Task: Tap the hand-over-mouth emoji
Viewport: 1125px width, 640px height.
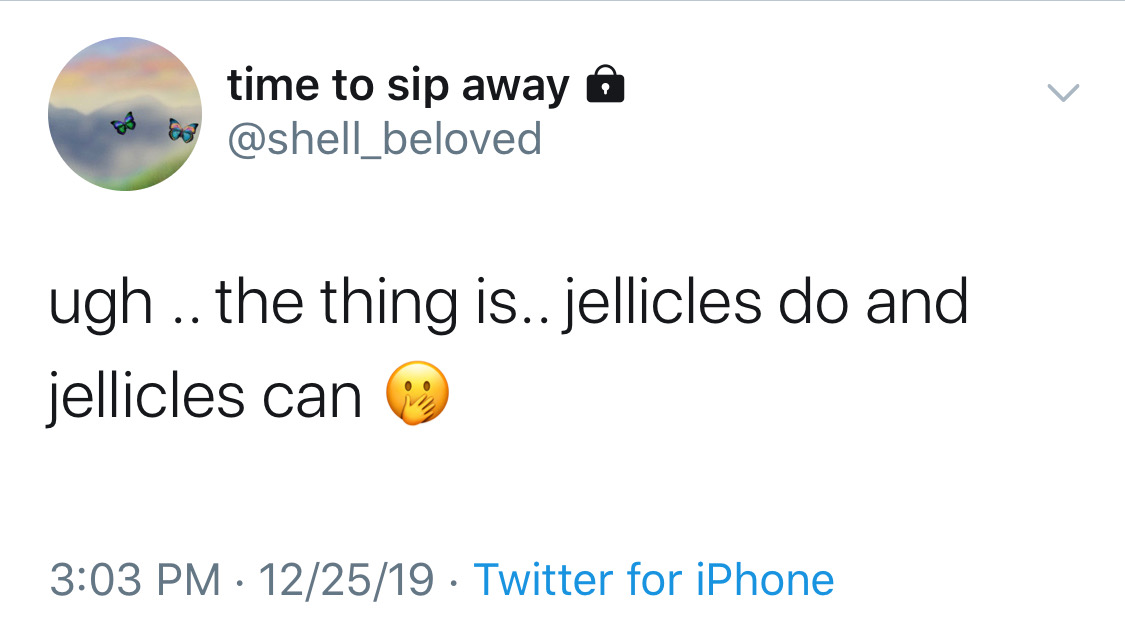Action: pyautogui.click(x=417, y=393)
